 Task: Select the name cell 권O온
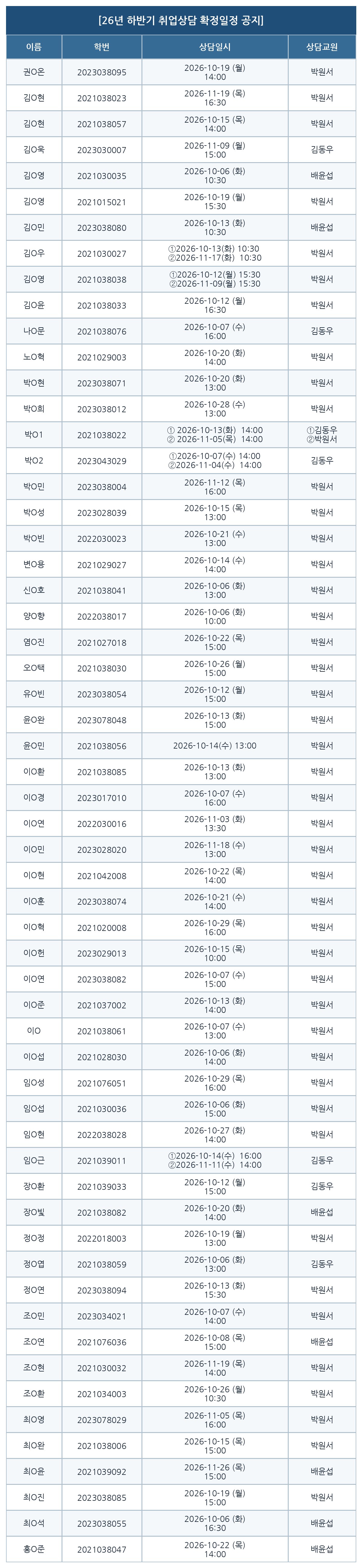pos(34,72)
